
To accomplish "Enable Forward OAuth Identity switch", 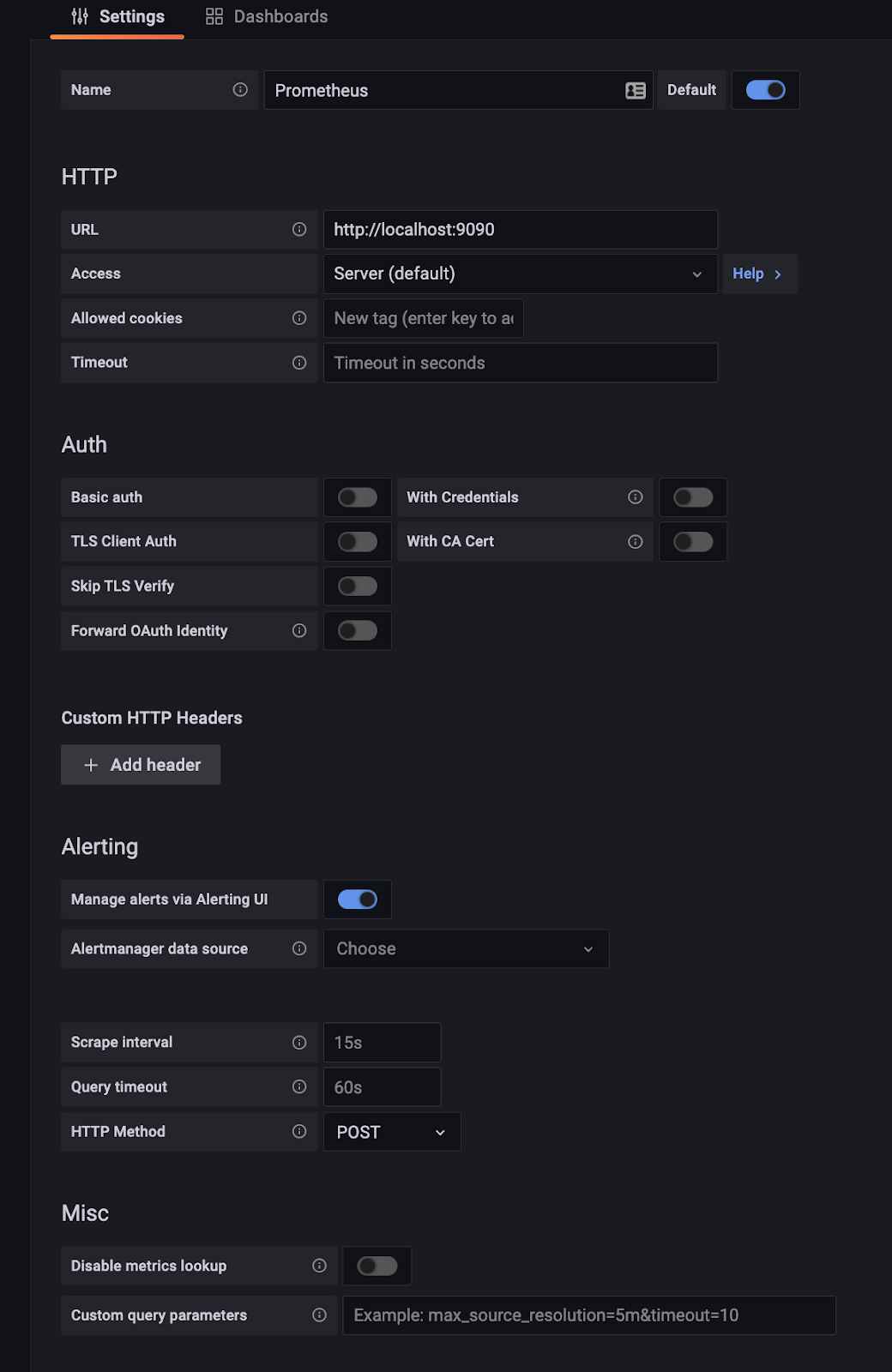I will coord(358,631).
